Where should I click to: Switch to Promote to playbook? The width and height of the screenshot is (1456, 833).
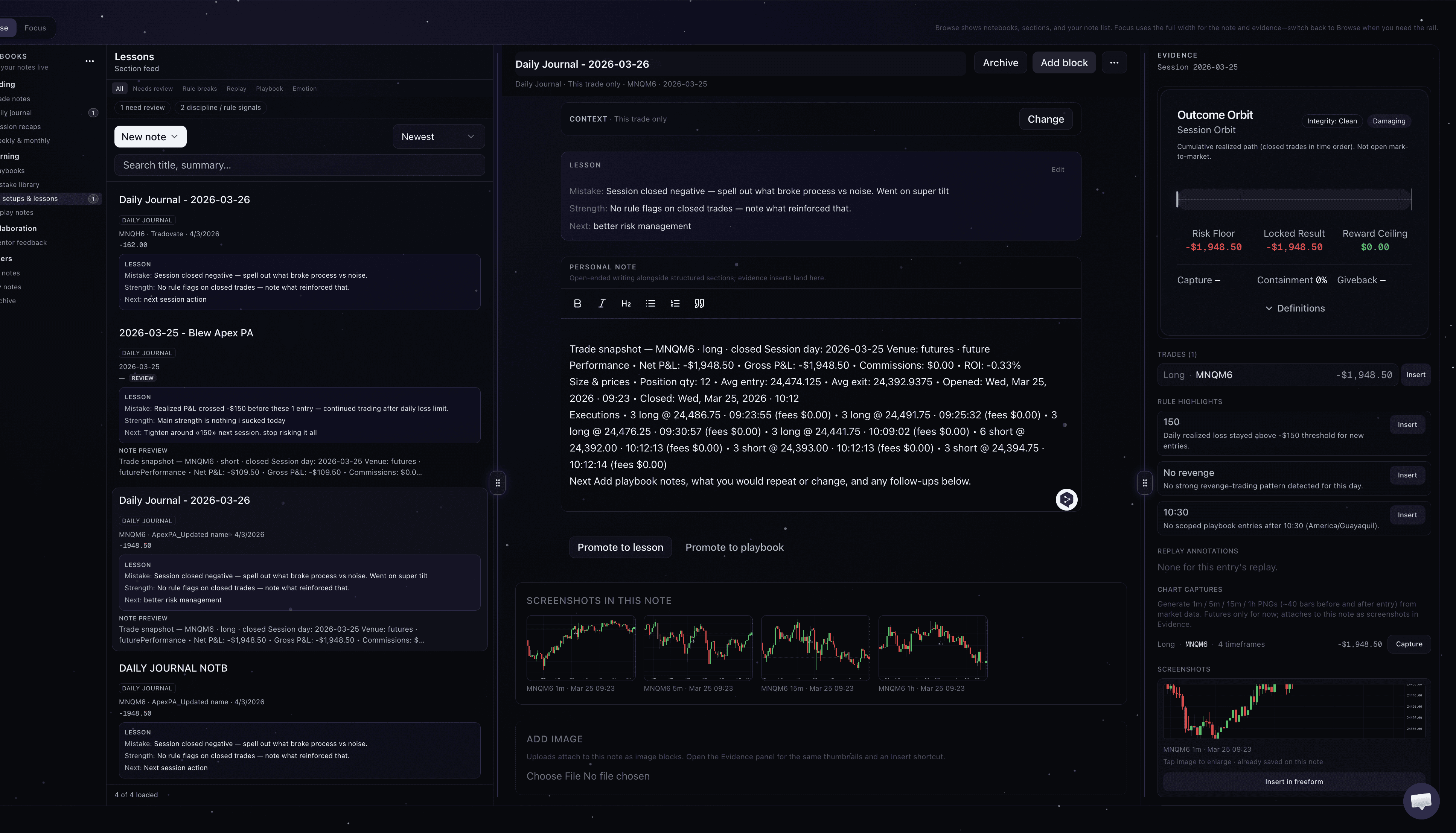point(734,547)
